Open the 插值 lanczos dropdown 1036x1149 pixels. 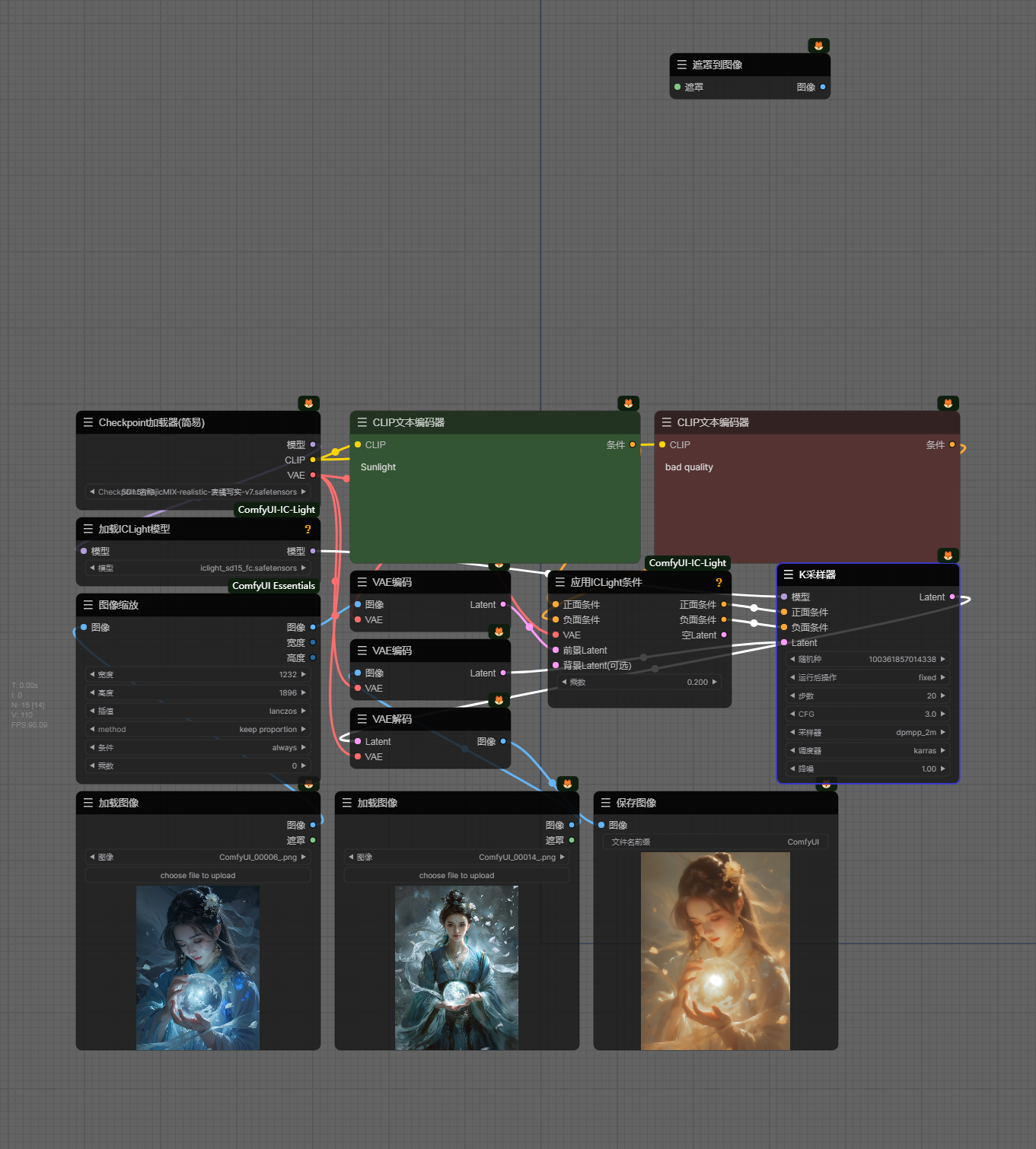click(198, 711)
